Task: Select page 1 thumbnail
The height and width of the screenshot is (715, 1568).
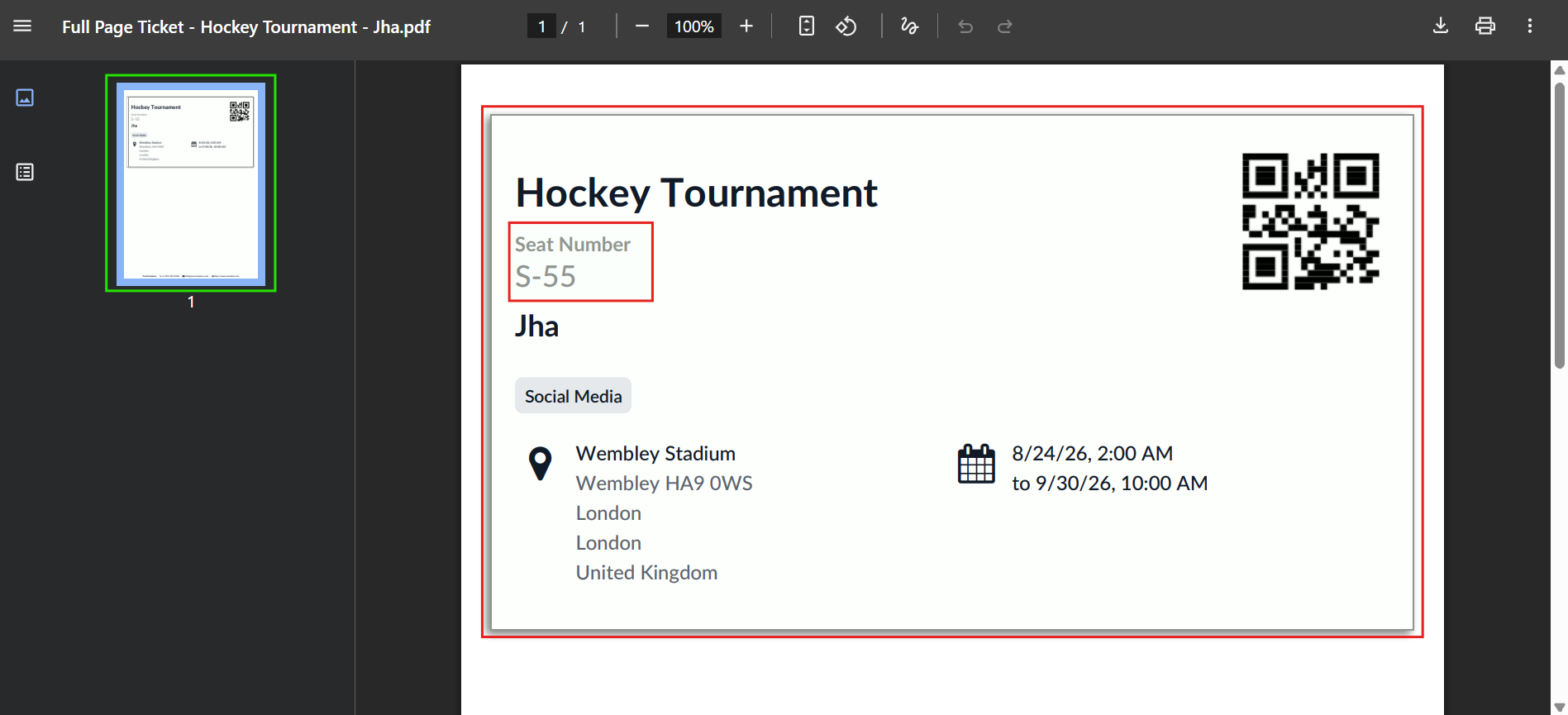Action: (x=191, y=184)
